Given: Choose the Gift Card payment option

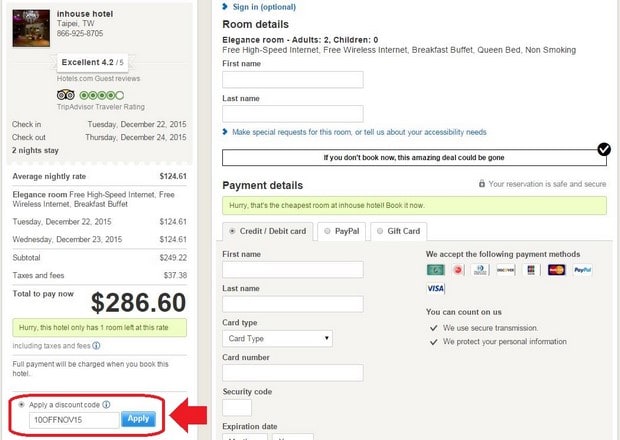Looking at the screenshot, I should 381,231.
